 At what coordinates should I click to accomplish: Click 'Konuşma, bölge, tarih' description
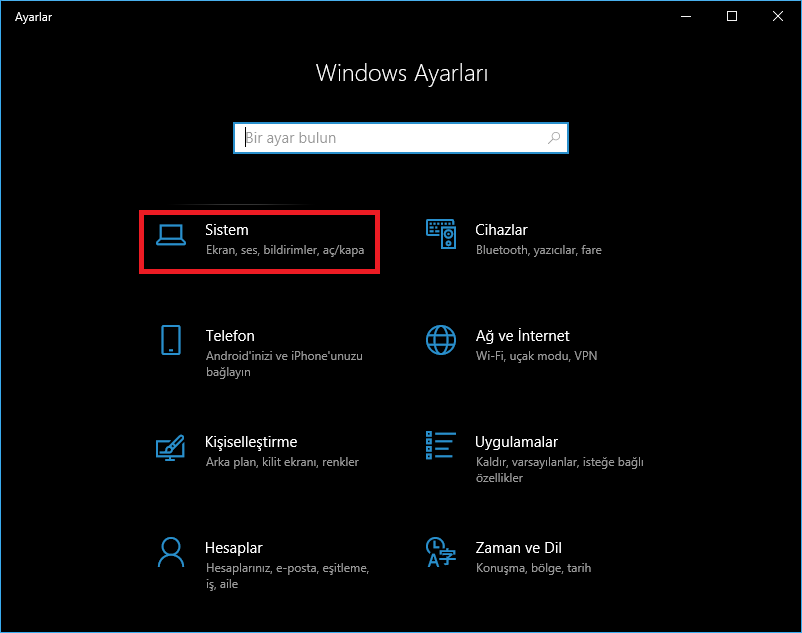[x=533, y=568]
